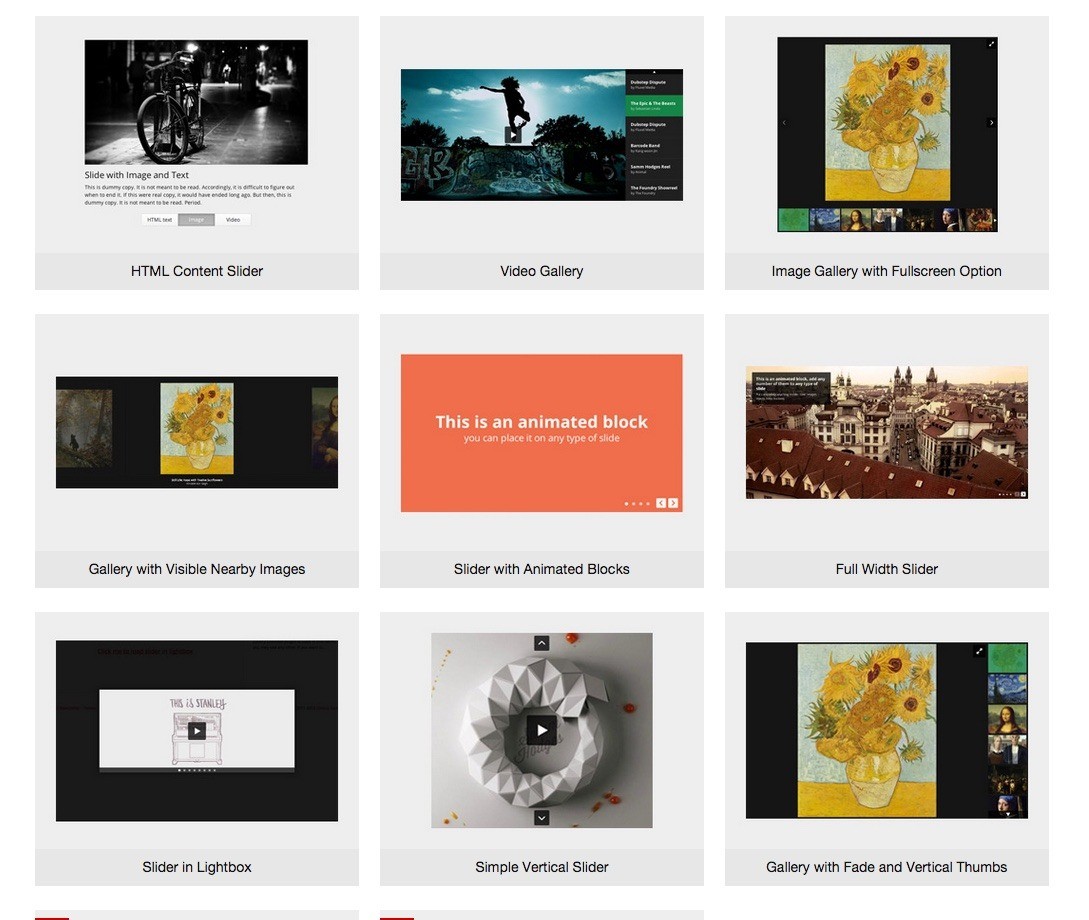The width and height of the screenshot is (1089, 920).
Task: Open Gallery with Visible Nearby Images title
Action: pos(197,569)
